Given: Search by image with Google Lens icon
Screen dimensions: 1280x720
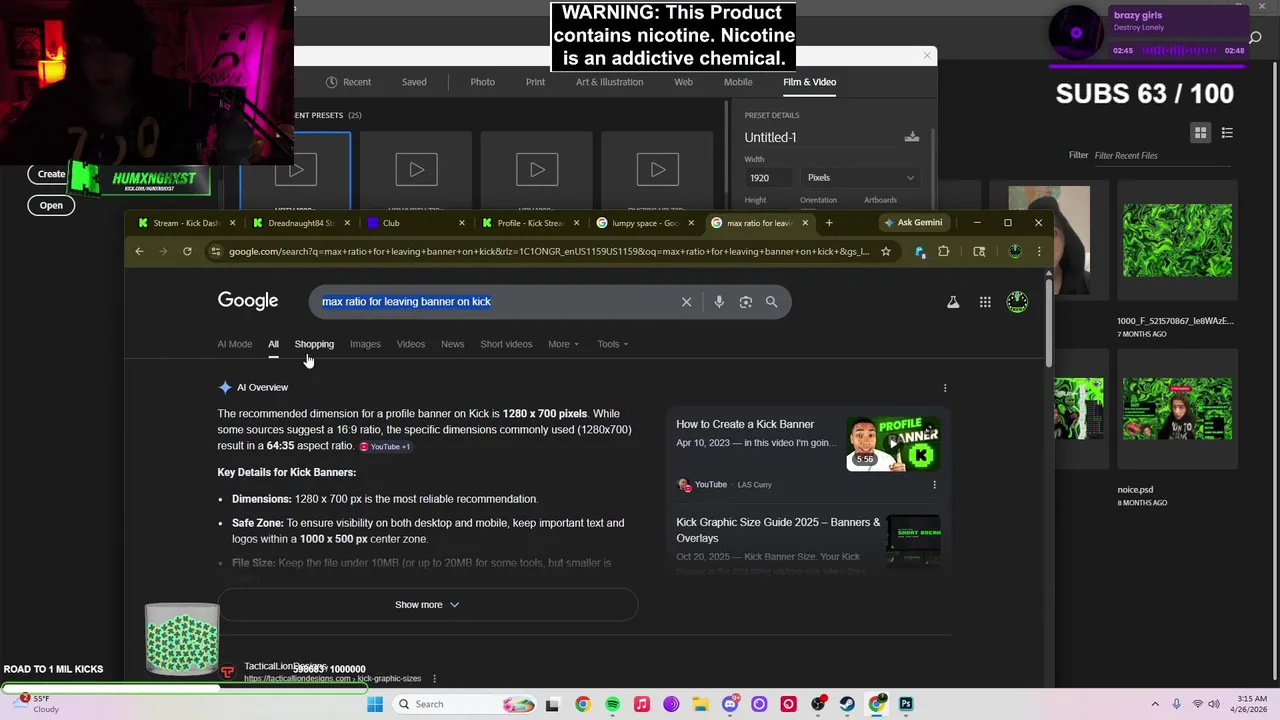Looking at the screenshot, I should point(745,301).
